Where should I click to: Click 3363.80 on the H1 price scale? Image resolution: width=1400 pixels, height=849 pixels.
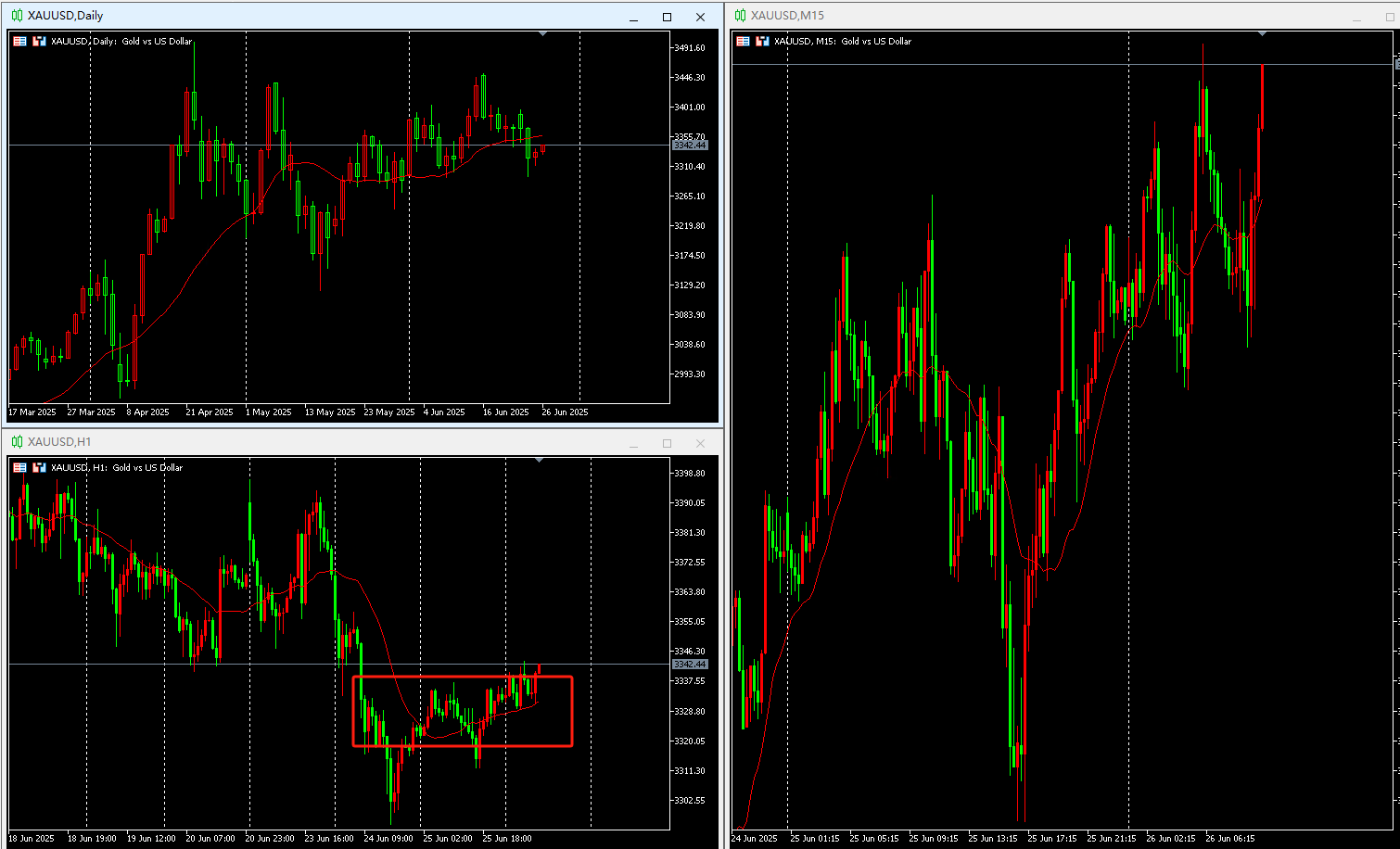click(690, 592)
